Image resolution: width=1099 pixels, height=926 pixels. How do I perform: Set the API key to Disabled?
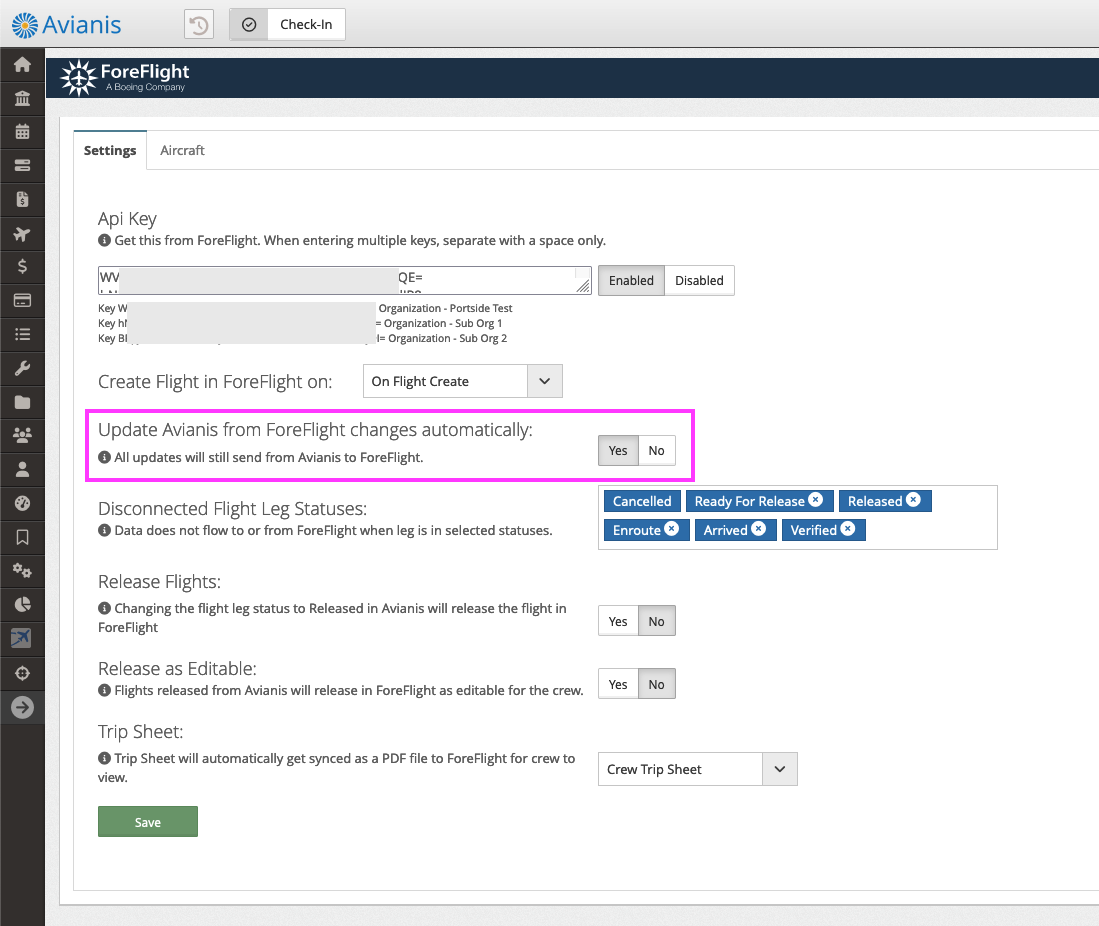pyautogui.click(x=699, y=280)
